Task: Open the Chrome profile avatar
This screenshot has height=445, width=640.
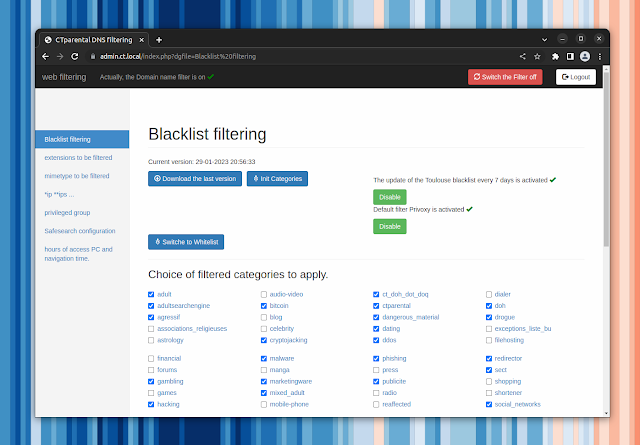Action: (x=584, y=56)
